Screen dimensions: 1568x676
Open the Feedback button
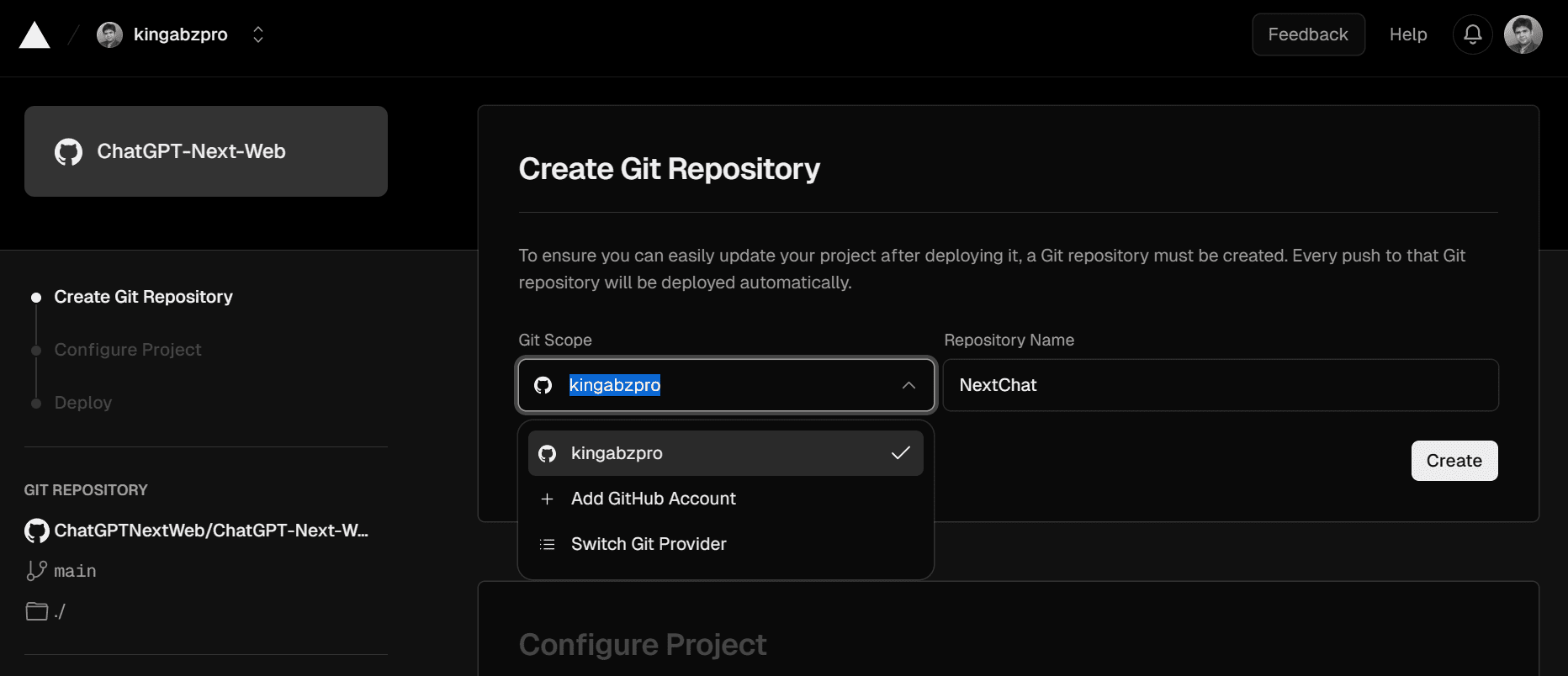[x=1308, y=34]
